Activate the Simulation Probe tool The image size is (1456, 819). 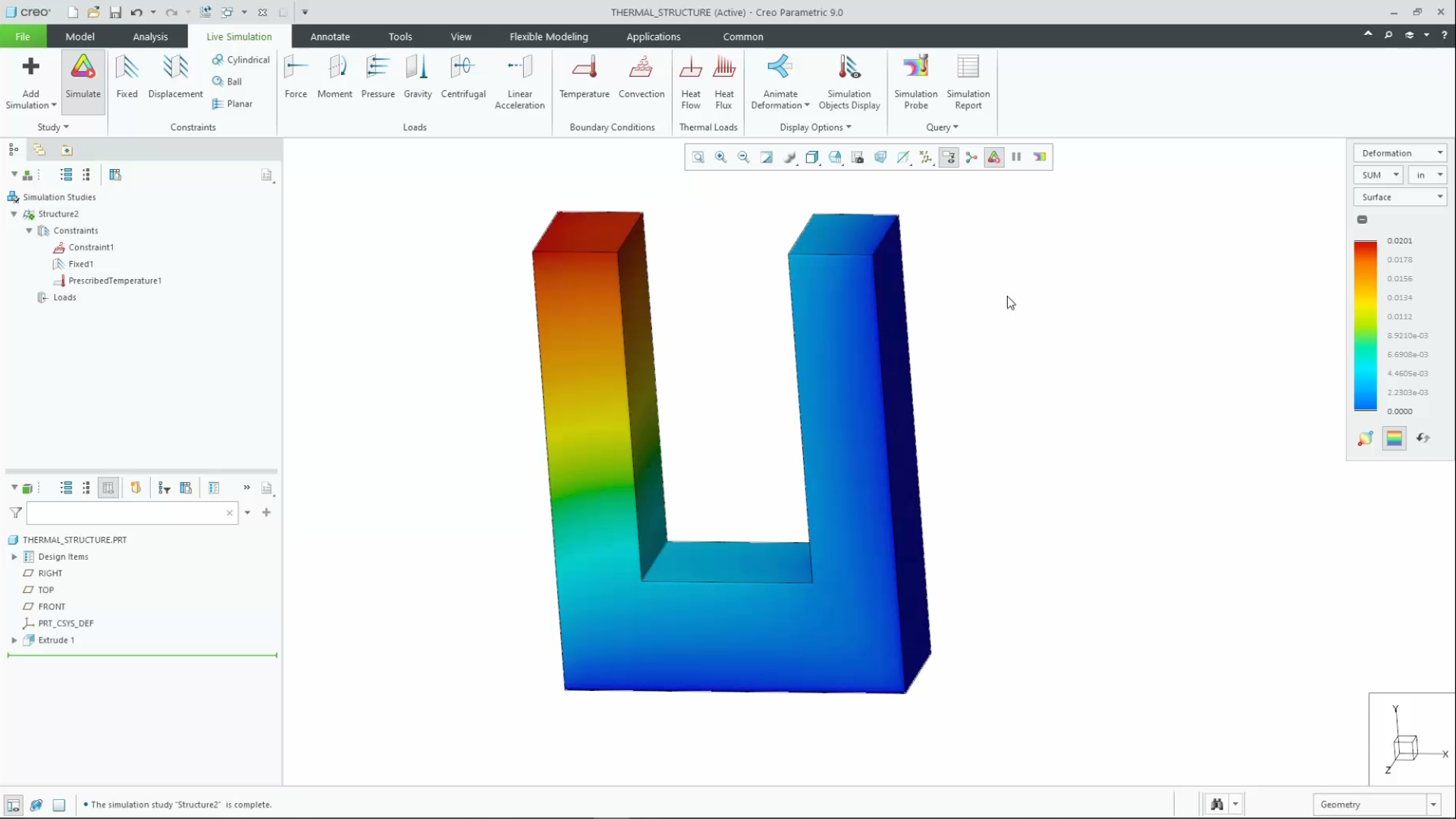tap(915, 83)
